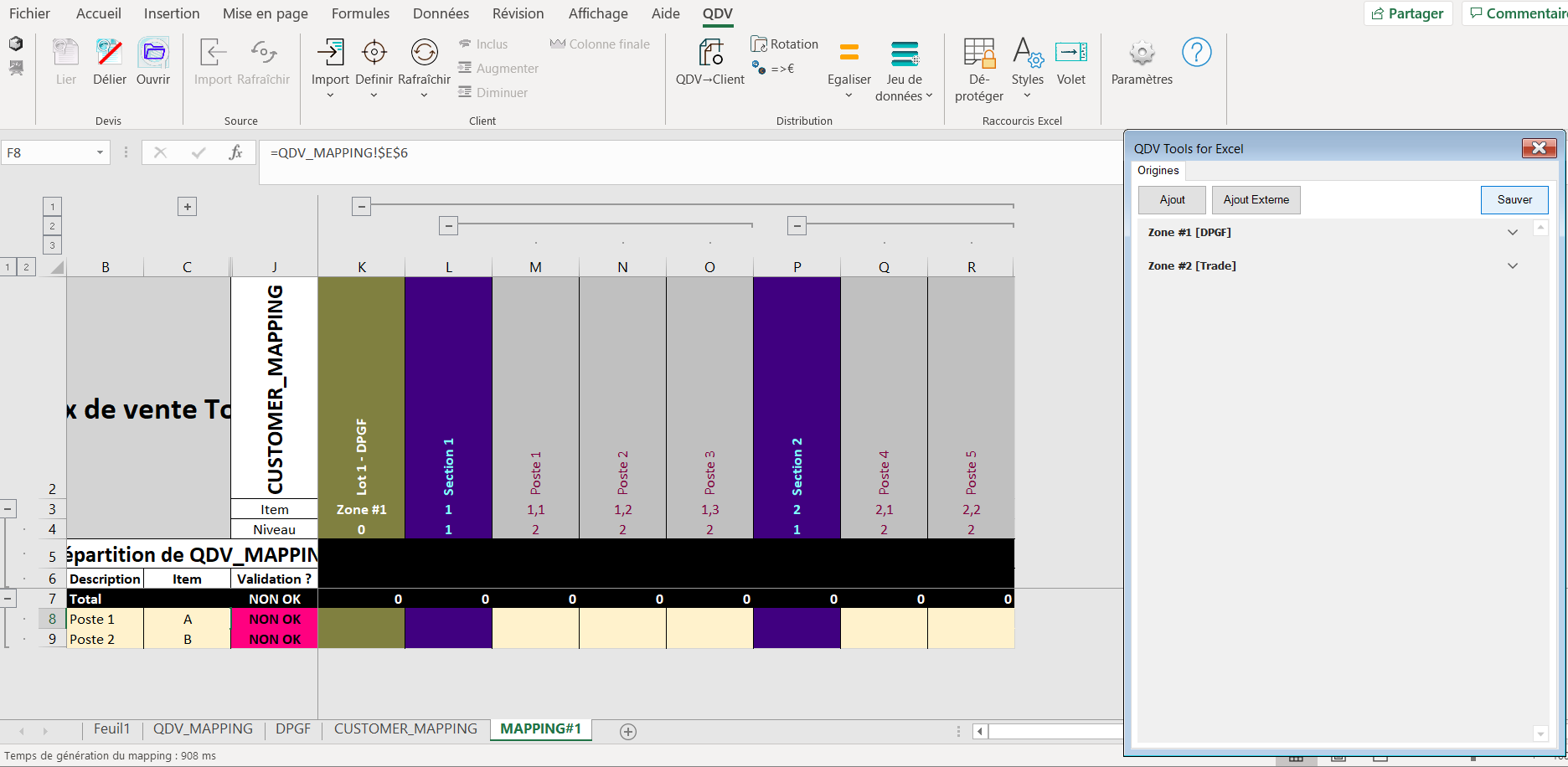Screen dimensions: 1568x767
Task: Click the Rotation command
Action: pos(785,44)
